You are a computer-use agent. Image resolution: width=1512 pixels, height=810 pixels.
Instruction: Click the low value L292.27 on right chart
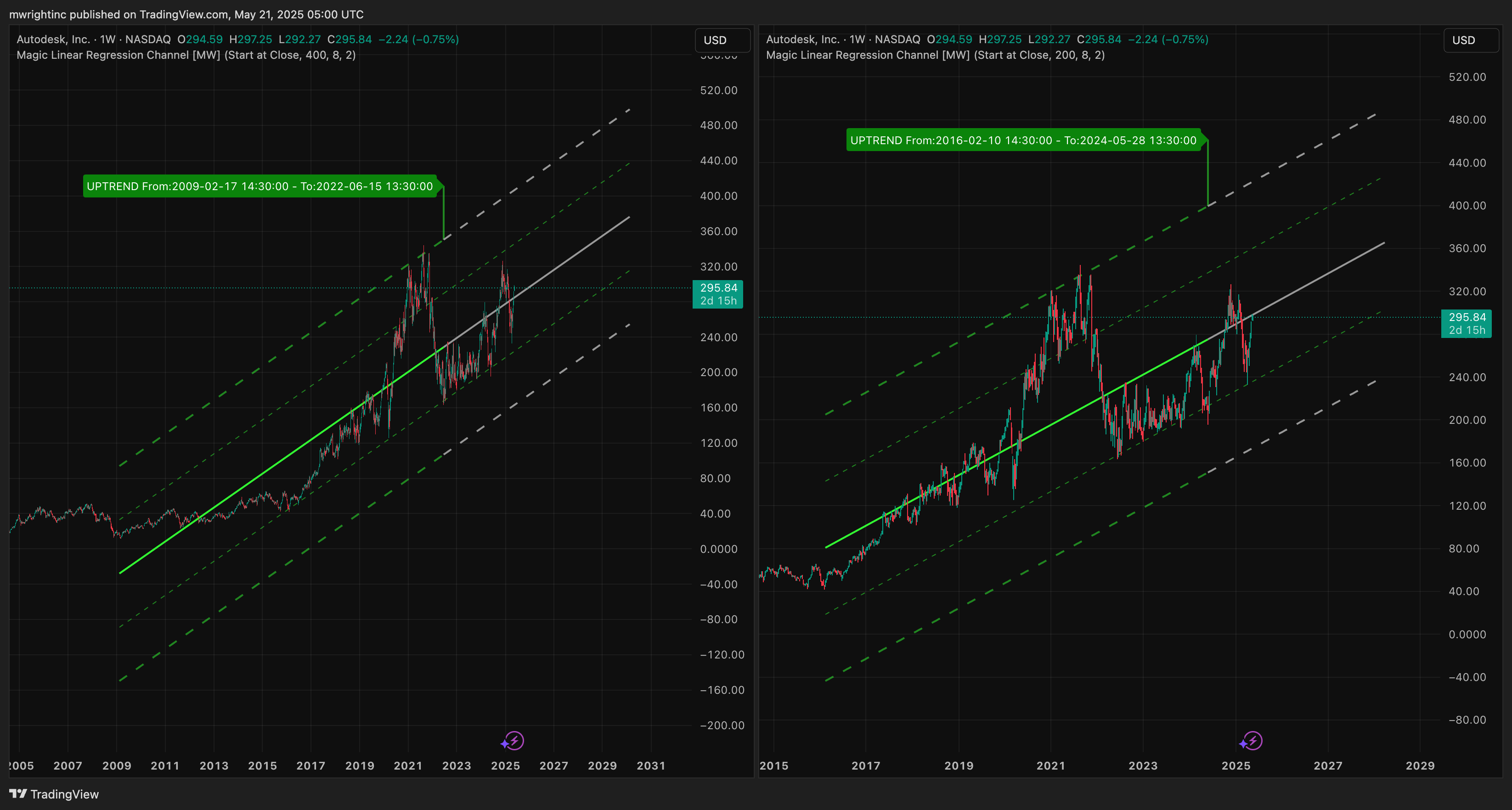1049,39
